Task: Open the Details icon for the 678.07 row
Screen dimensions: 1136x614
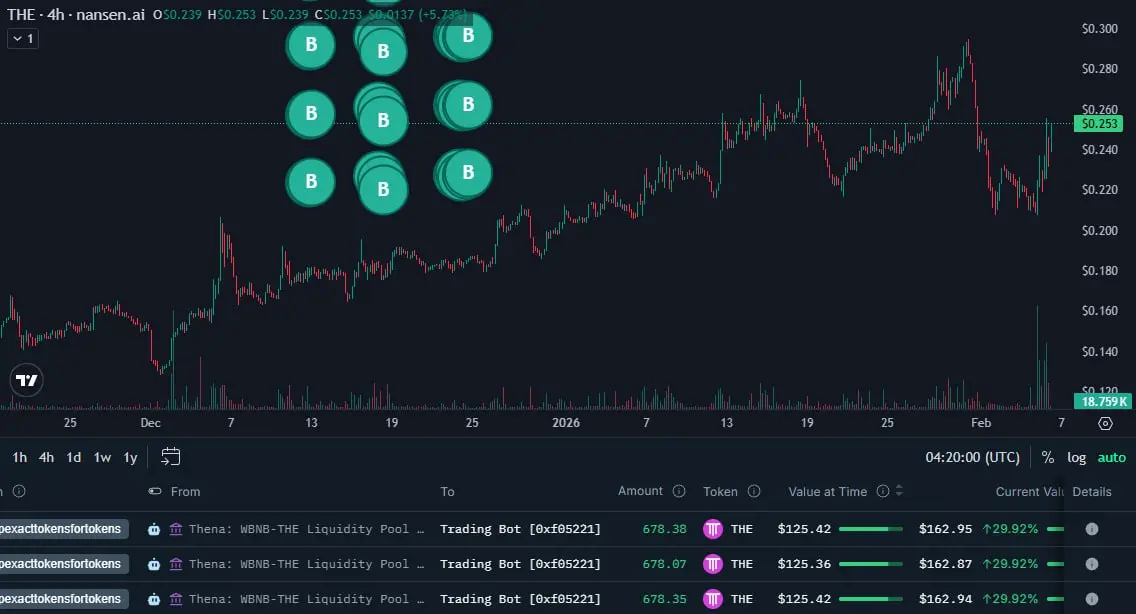Action: pos(1092,564)
